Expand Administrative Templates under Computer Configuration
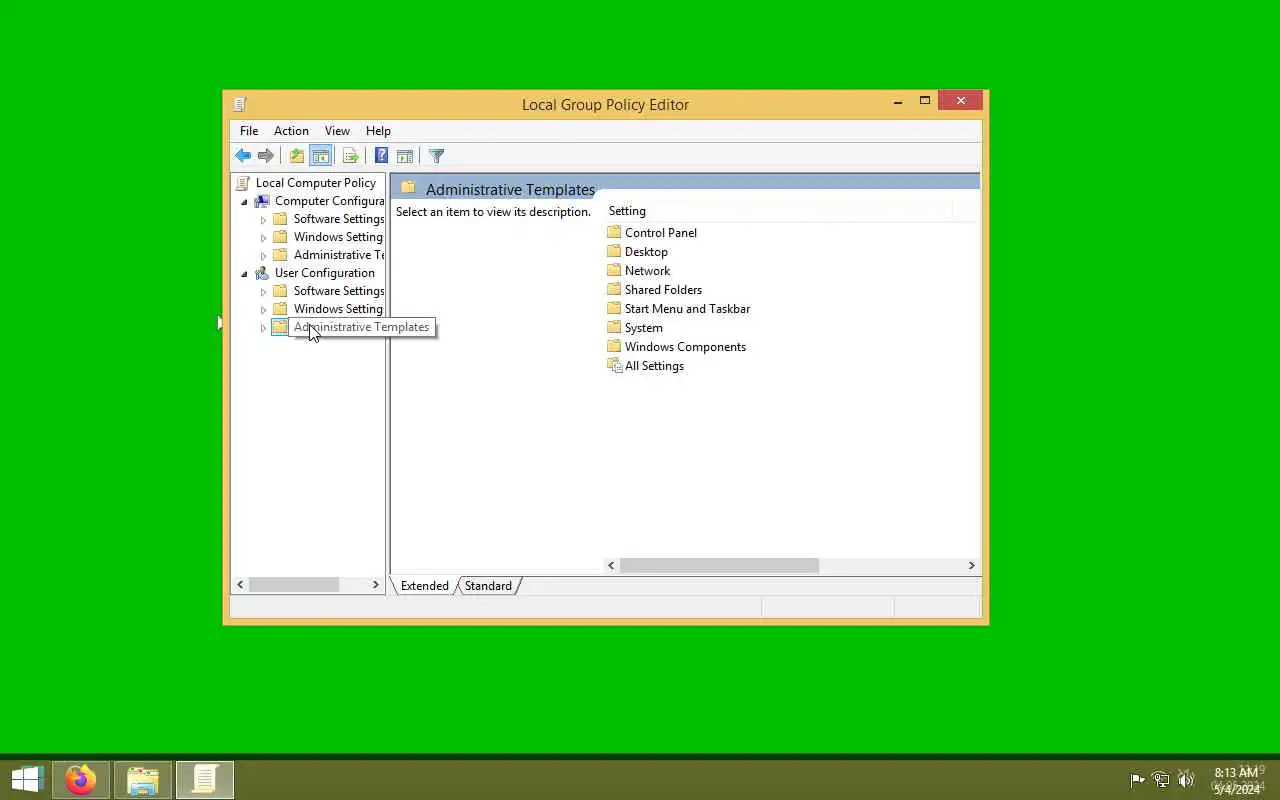This screenshot has height=800, width=1280. click(263, 256)
